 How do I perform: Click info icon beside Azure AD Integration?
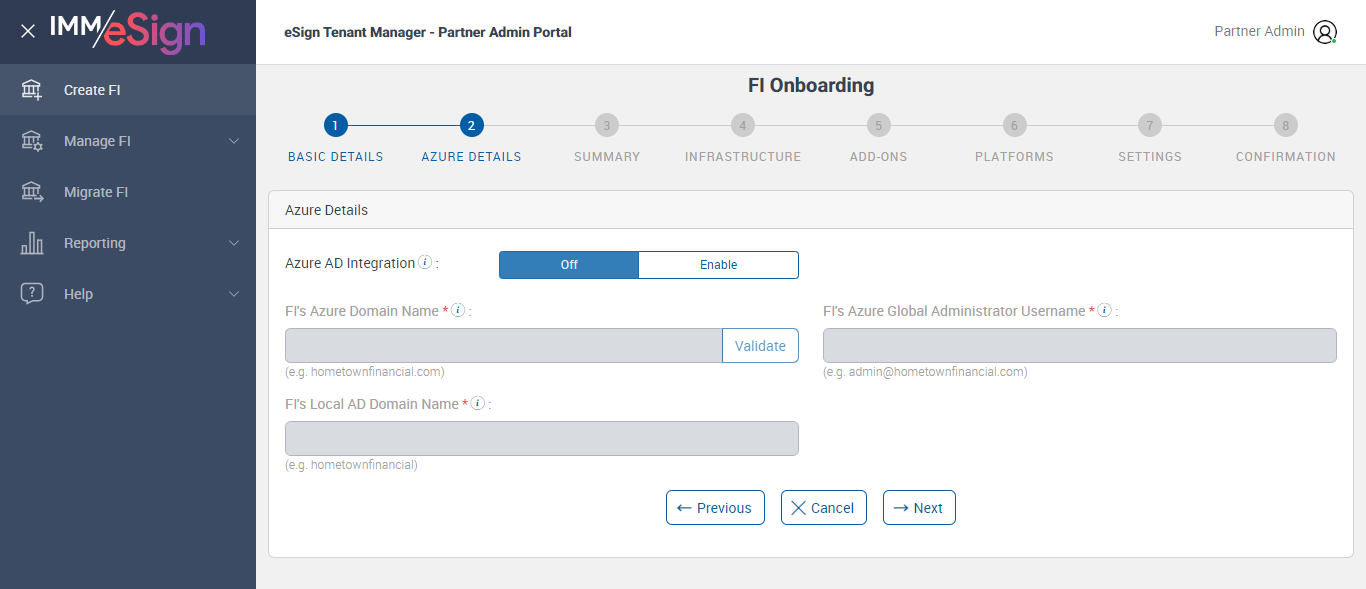[x=425, y=263]
